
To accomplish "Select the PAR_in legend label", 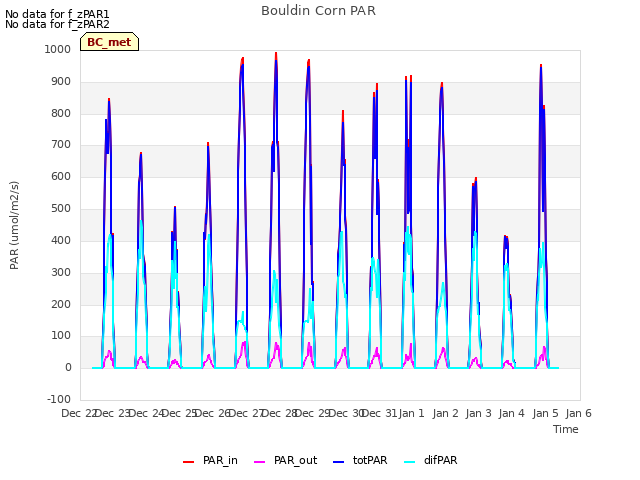I will click(x=220, y=460).
